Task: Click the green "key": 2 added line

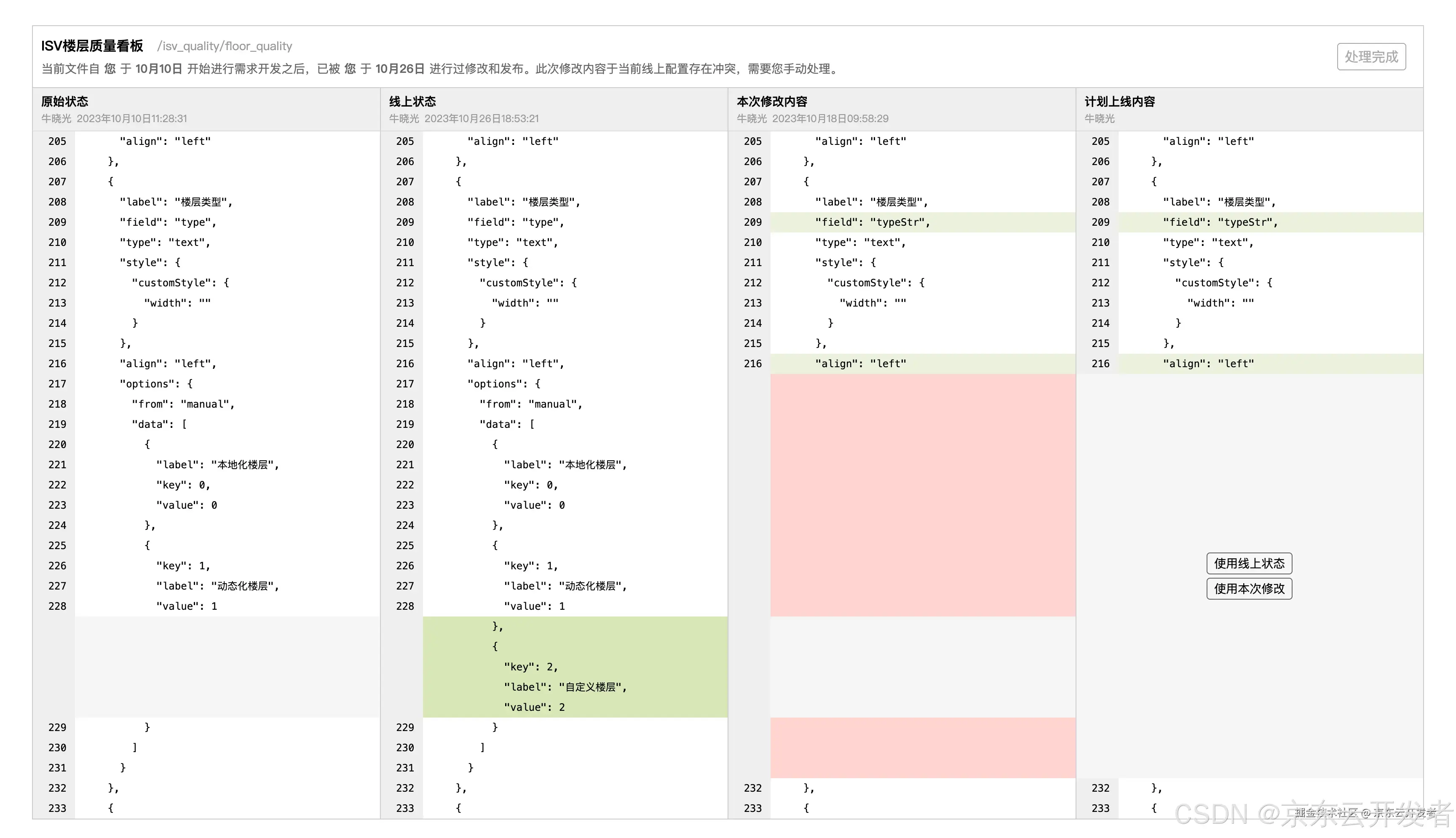Action: (530, 667)
